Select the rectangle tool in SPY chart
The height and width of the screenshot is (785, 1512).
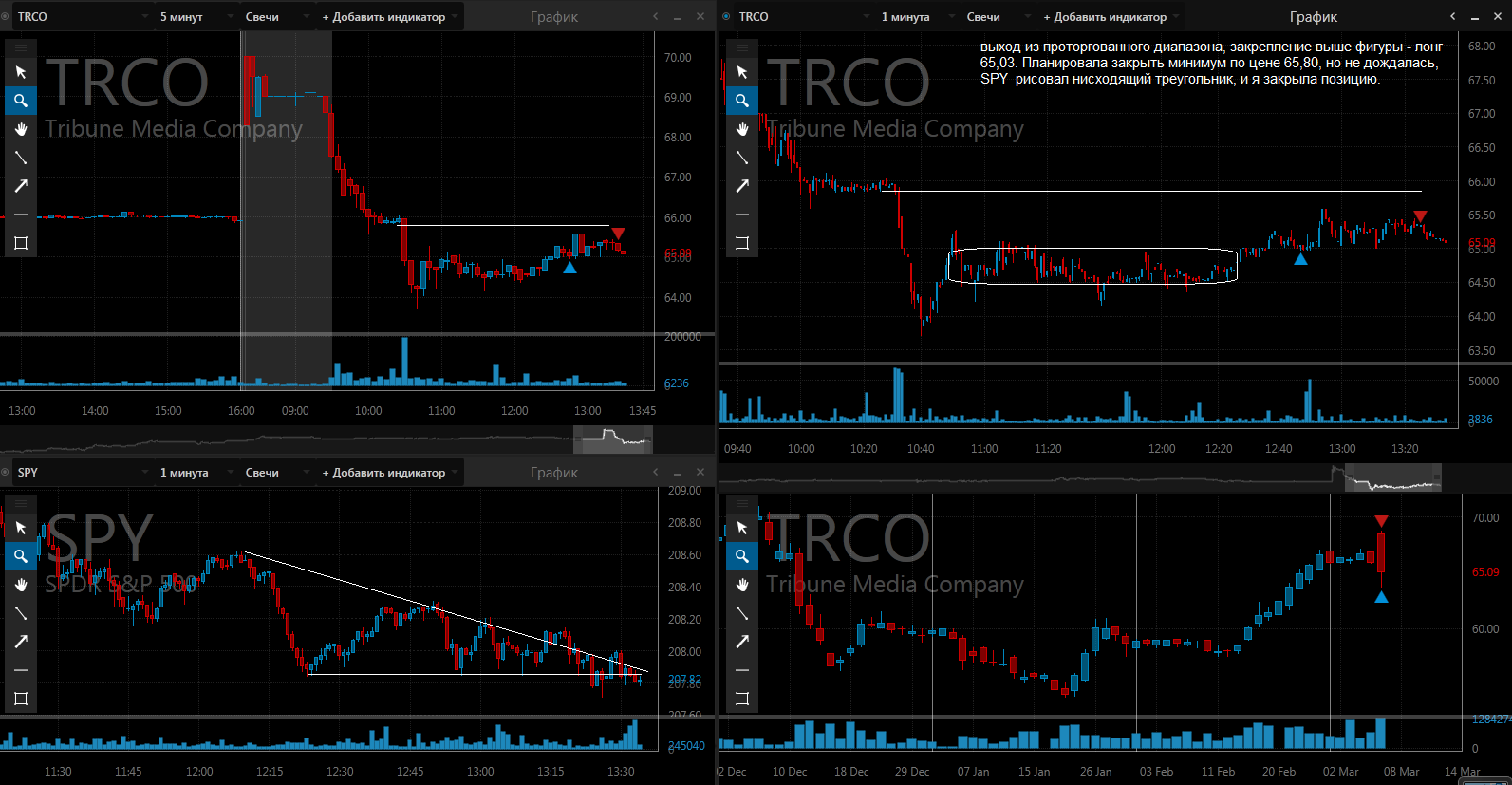point(21,699)
